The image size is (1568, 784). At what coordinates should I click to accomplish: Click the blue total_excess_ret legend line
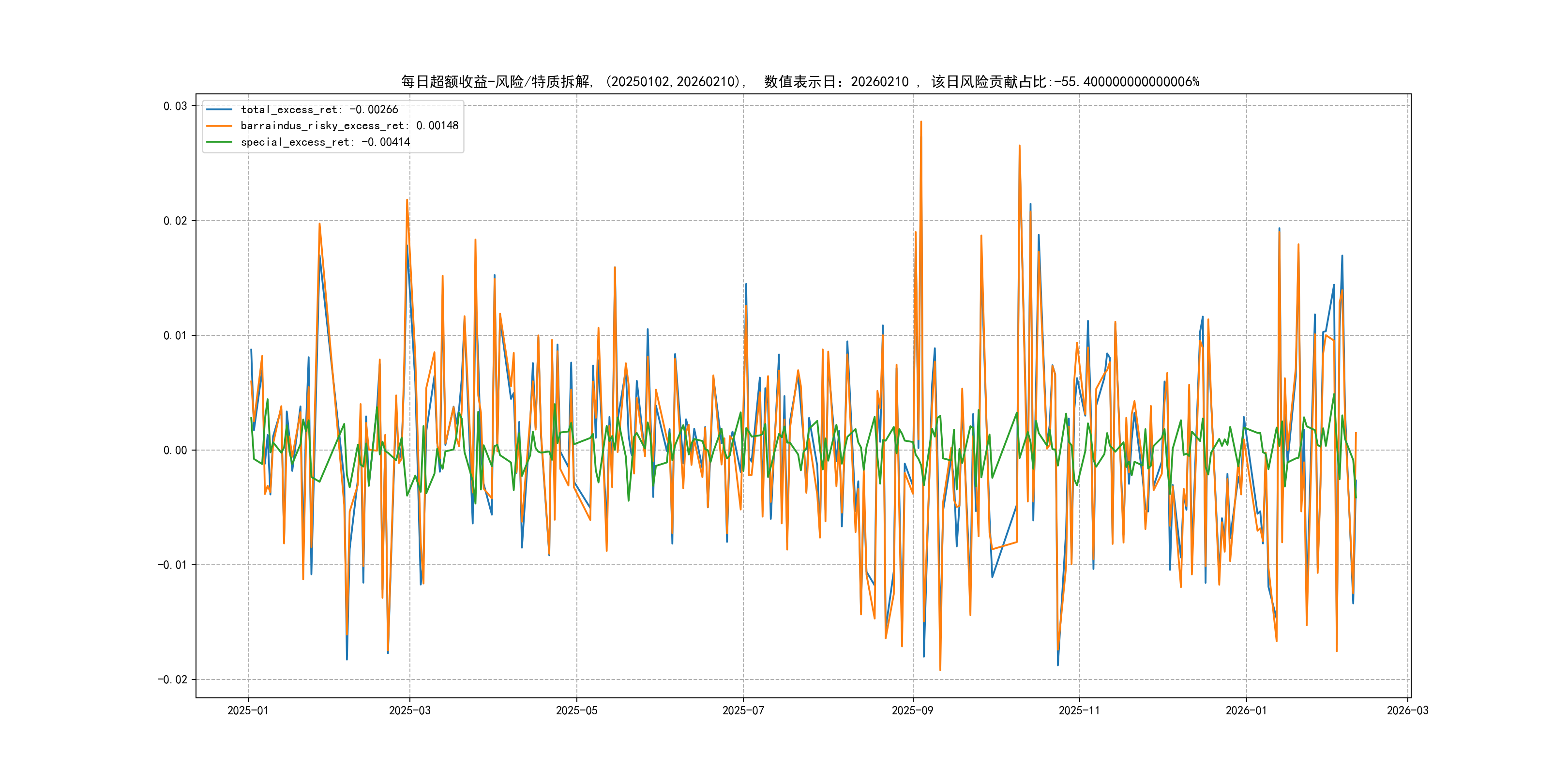pyautogui.click(x=219, y=109)
